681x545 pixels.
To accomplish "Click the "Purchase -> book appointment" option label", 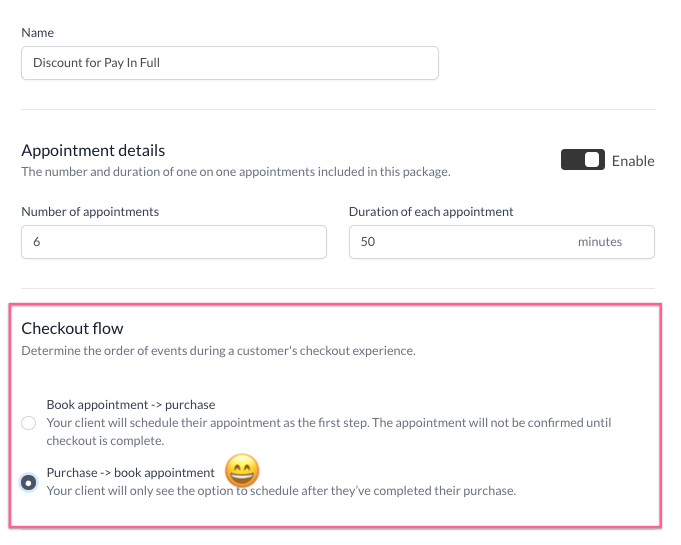I will (131, 473).
